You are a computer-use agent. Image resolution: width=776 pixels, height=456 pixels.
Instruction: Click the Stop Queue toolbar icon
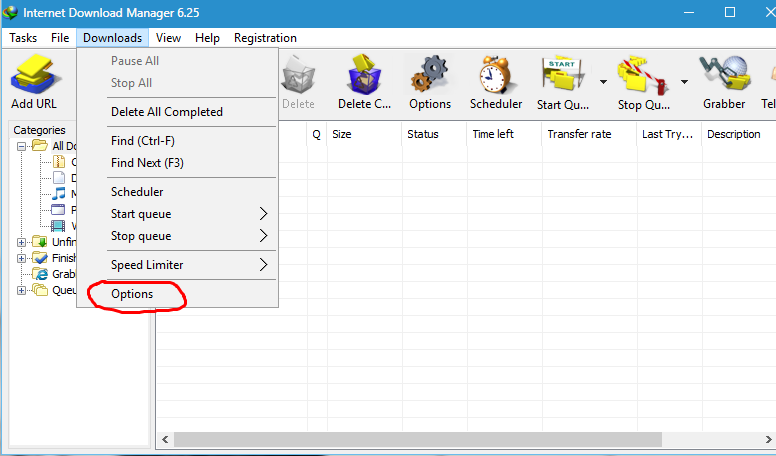tap(643, 74)
